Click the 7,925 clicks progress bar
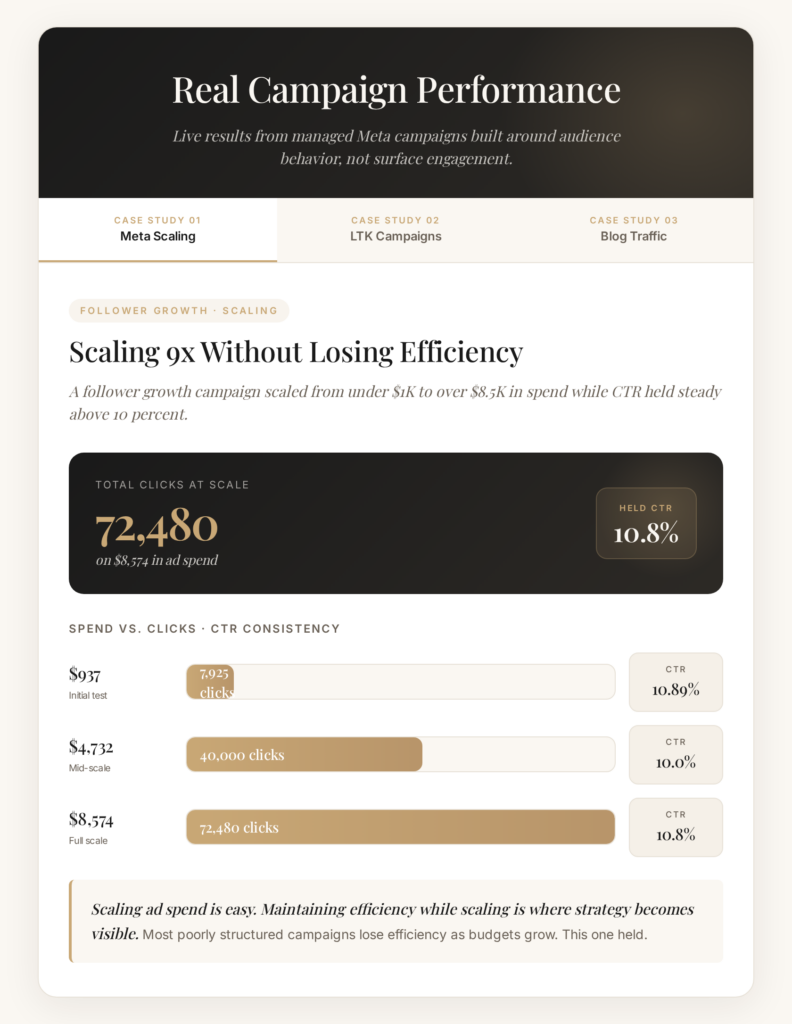 [x=400, y=682]
